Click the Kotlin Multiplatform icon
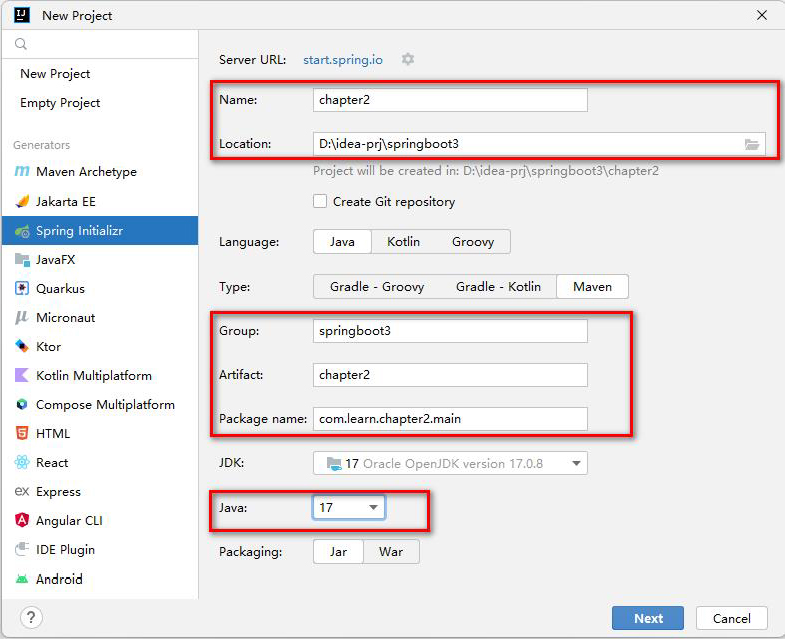Viewport: 785px width, 639px height. click(x=22, y=375)
